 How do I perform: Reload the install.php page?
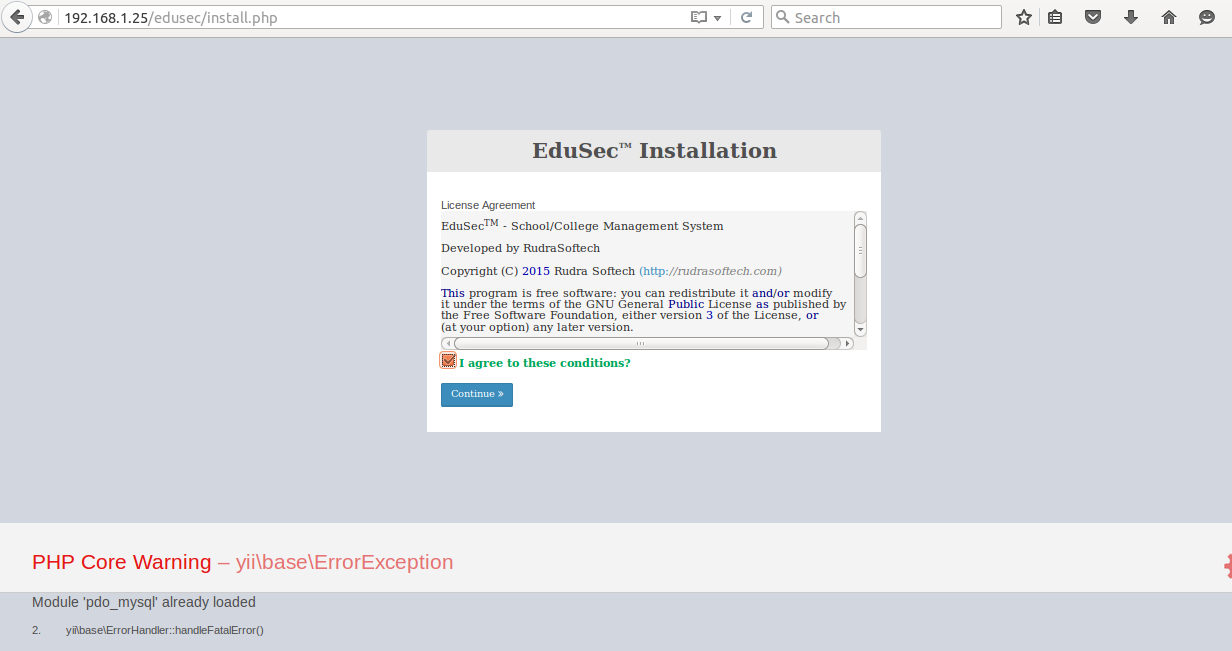[748, 17]
